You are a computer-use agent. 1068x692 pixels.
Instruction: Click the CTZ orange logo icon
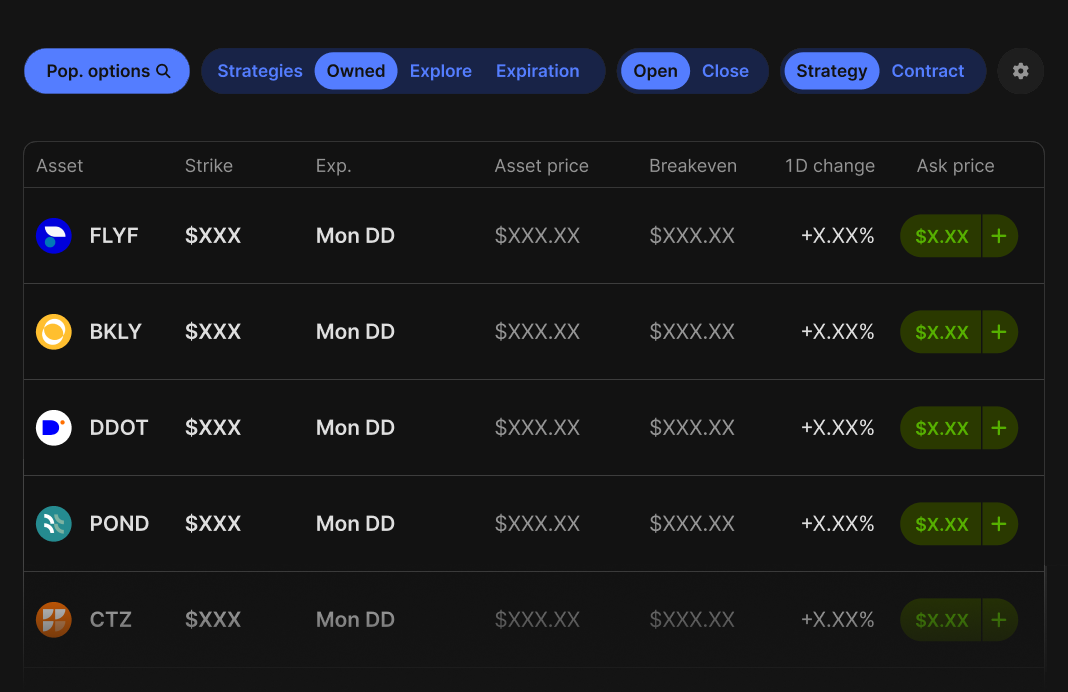[54, 620]
